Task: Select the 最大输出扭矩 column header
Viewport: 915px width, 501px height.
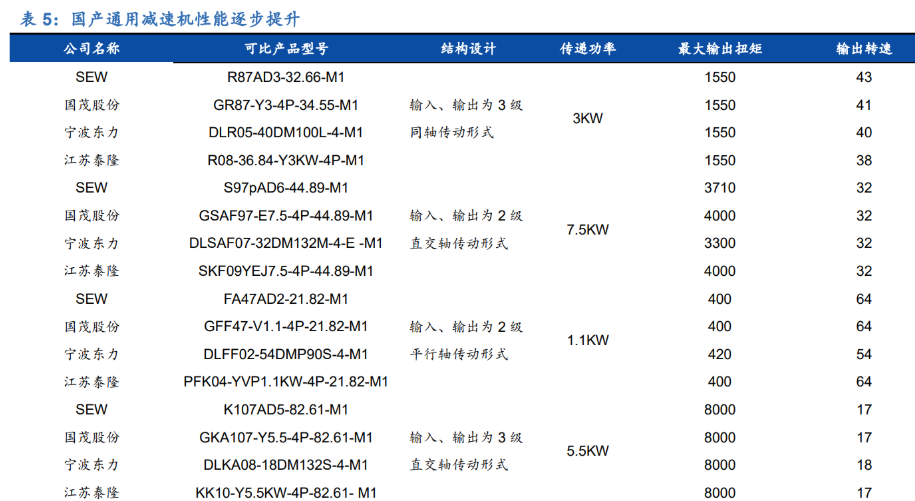Action: (x=720, y=48)
